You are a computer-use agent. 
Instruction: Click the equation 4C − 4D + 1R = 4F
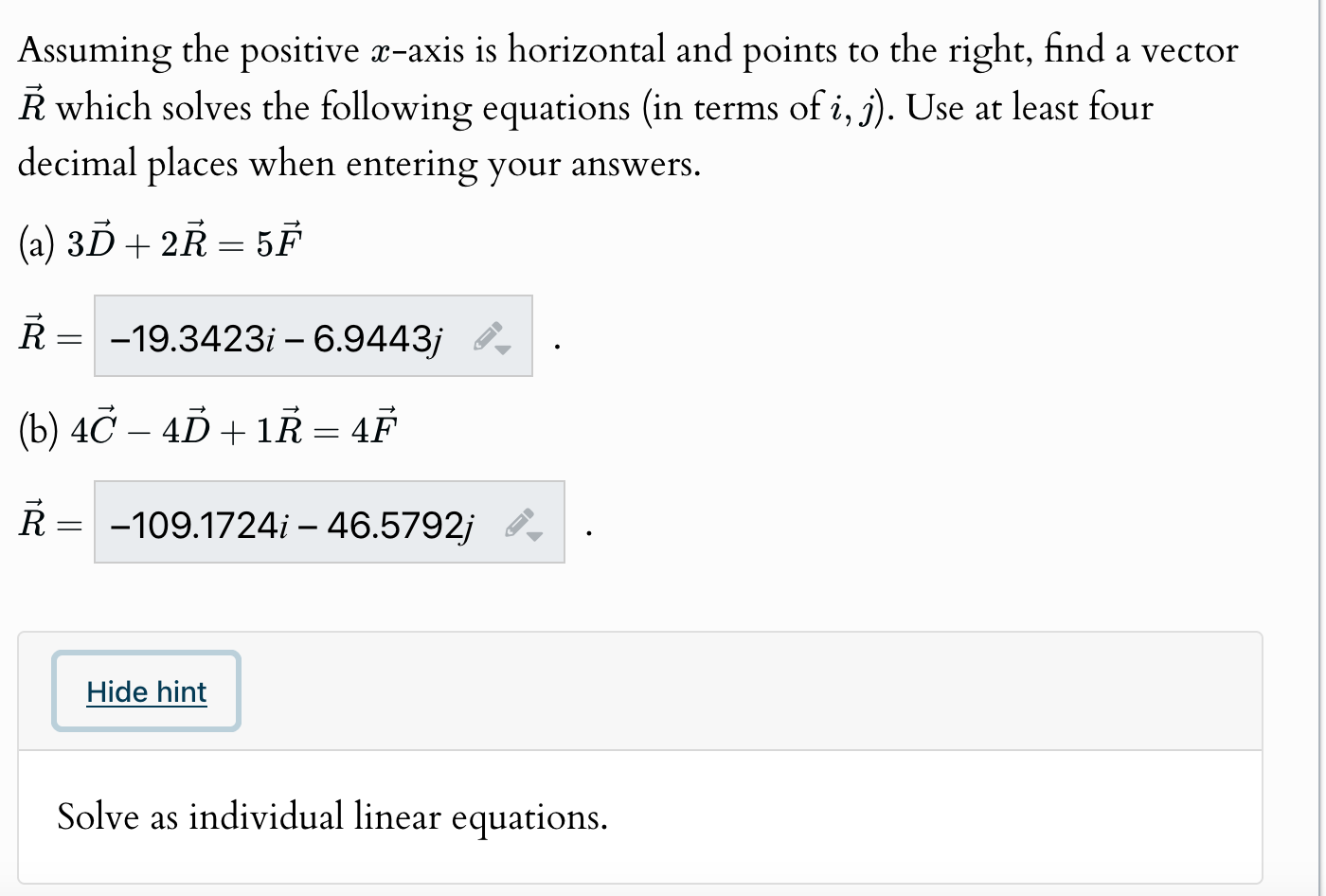234,429
